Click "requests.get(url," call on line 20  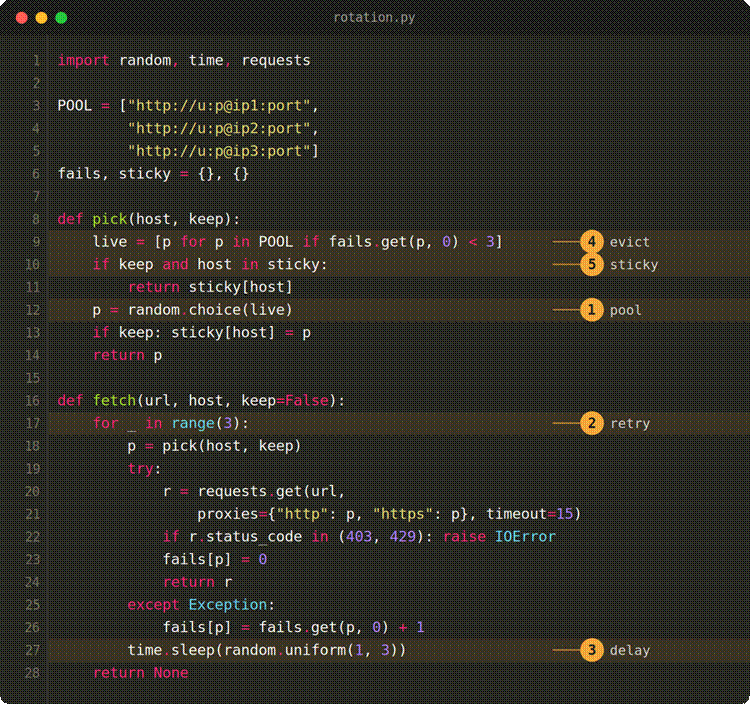click(271, 492)
